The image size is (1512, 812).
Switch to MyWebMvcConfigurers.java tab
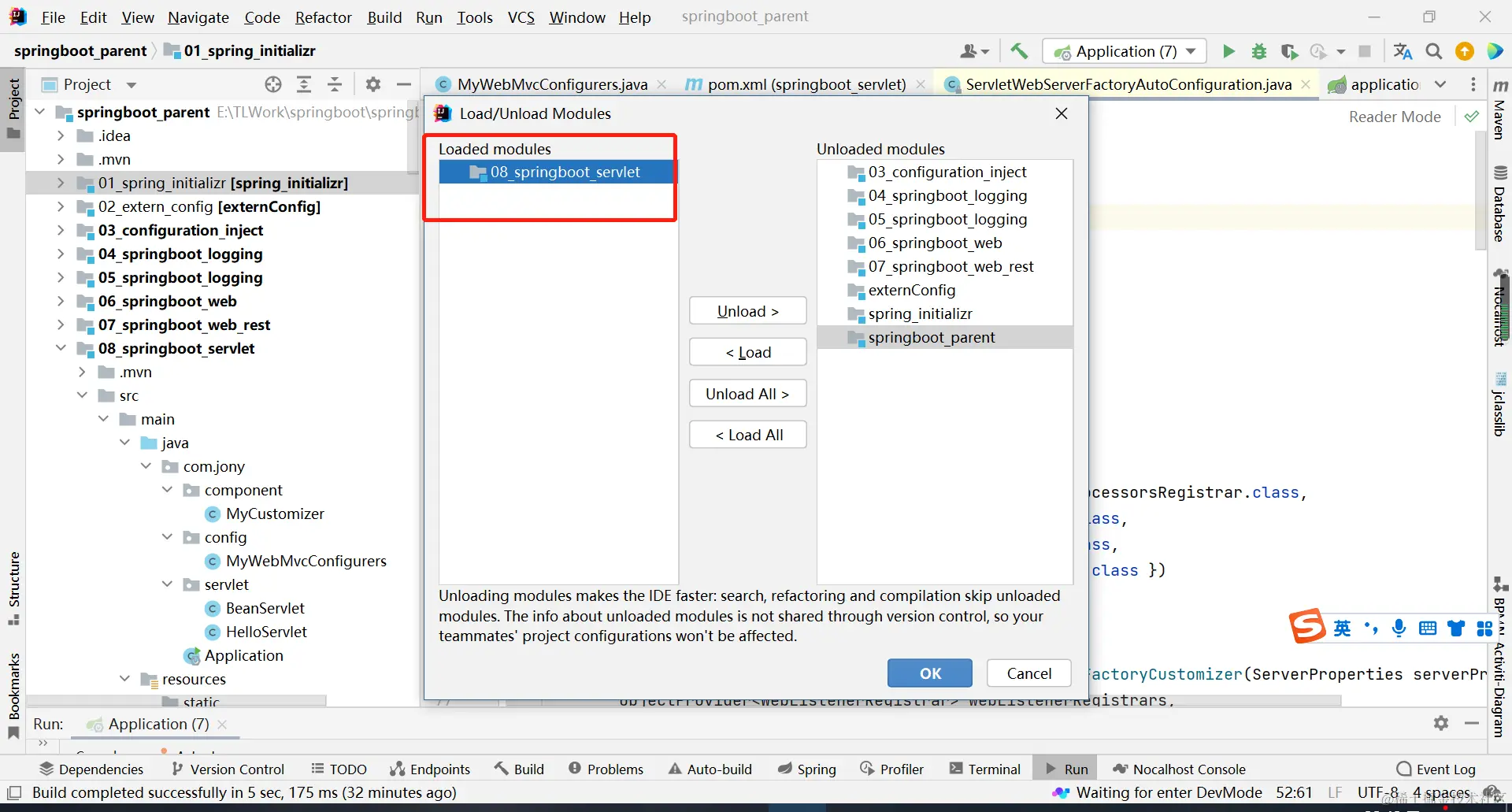(552, 84)
